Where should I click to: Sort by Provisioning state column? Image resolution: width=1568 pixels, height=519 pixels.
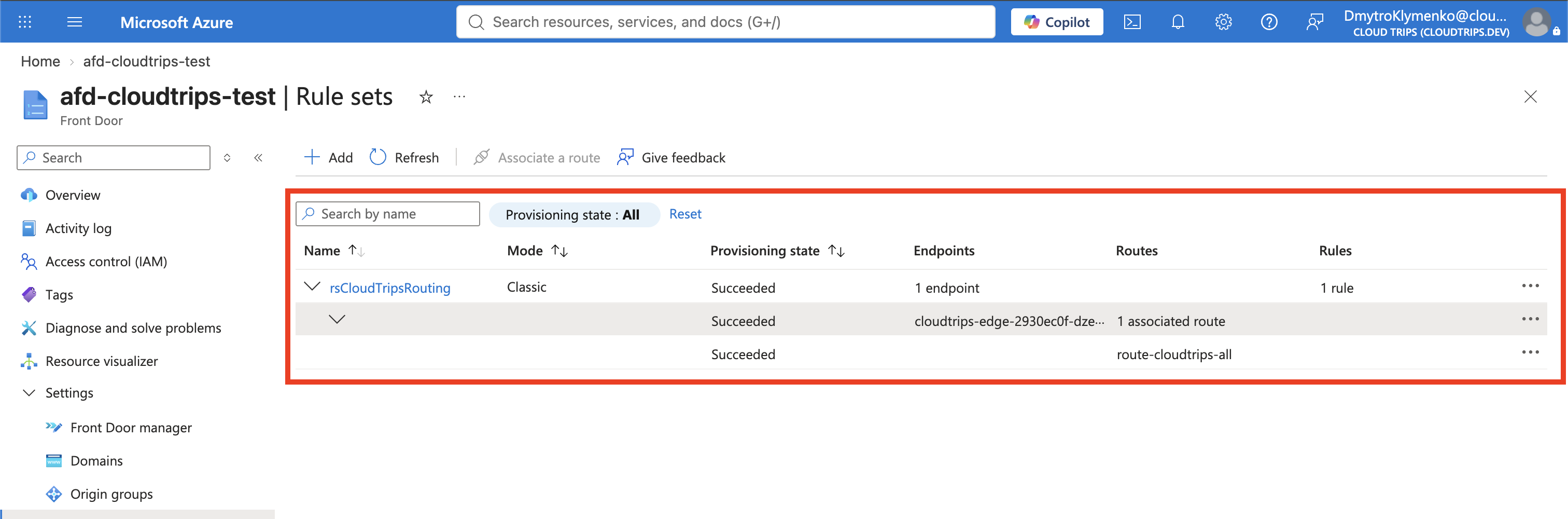777,250
